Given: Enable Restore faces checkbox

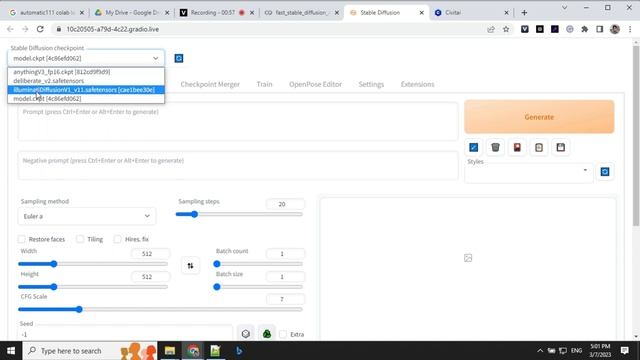Looking at the screenshot, I should coord(22,239).
